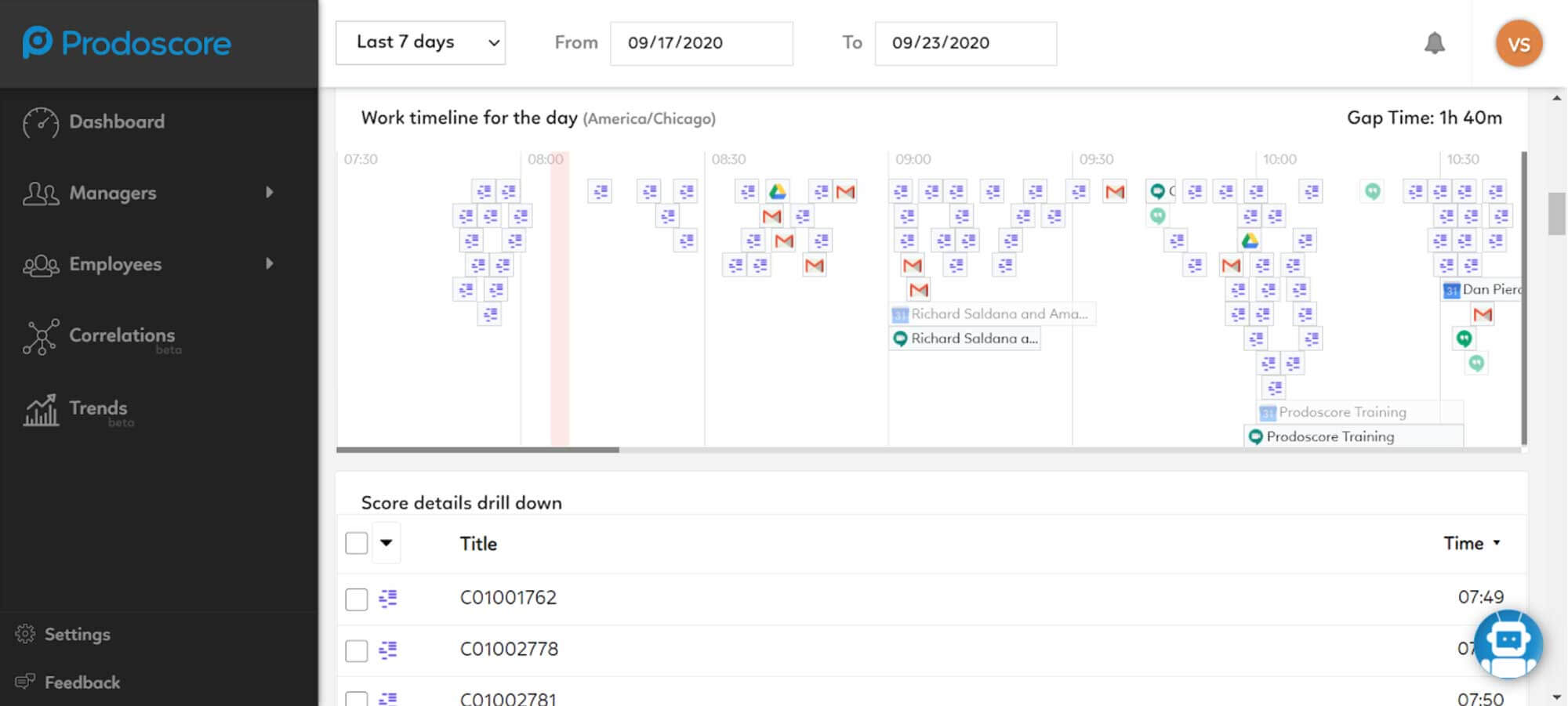Click the Dan Pierce calendar event icon
Image resolution: width=1568 pixels, height=706 pixels.
click(1451, 290)
